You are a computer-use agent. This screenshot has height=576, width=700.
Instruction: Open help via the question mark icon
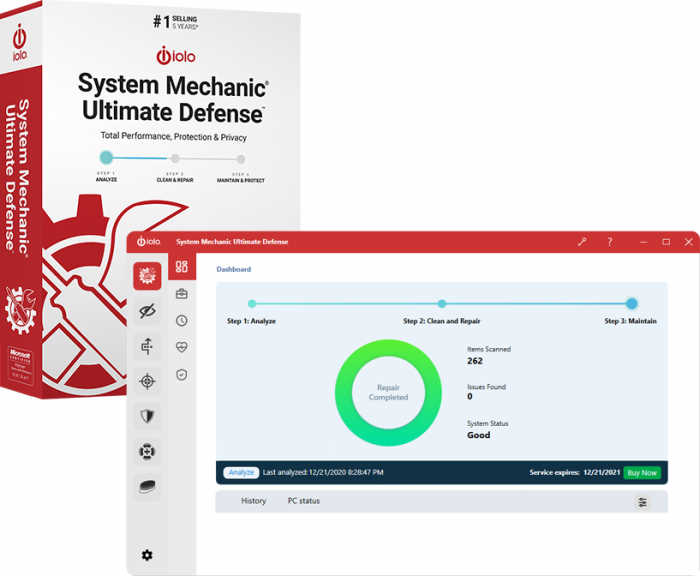[x=610, y=242]
